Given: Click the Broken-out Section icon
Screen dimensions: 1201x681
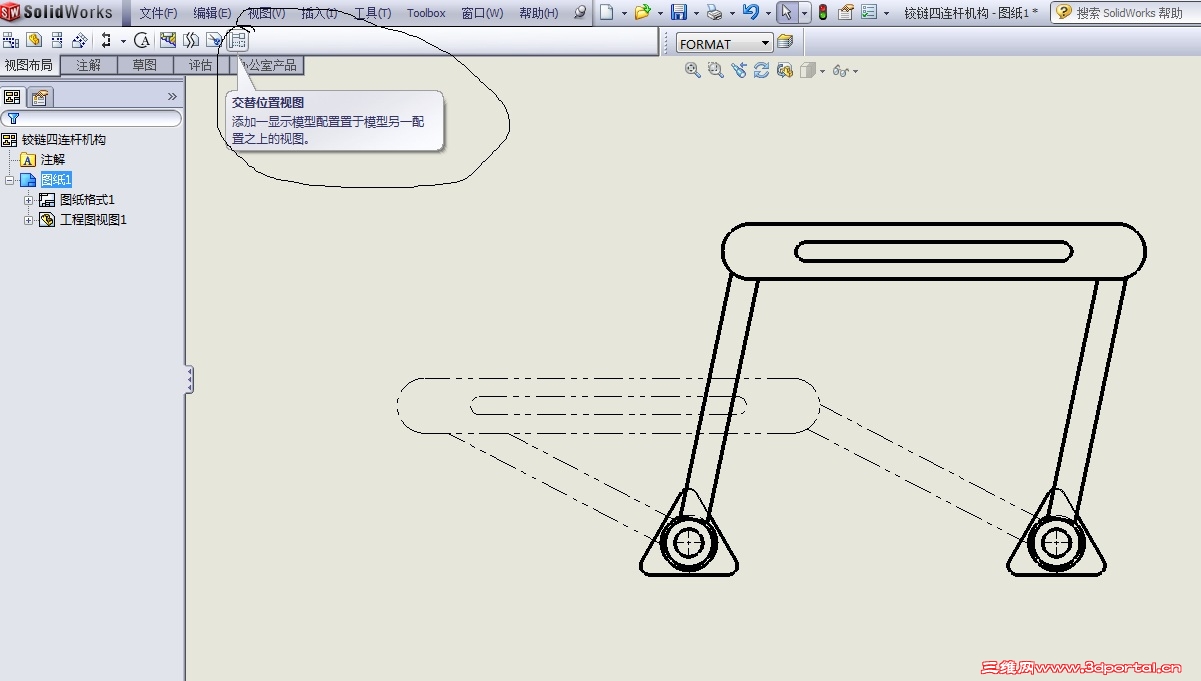Looking at the screenshot, I should (x=168, y=41).
